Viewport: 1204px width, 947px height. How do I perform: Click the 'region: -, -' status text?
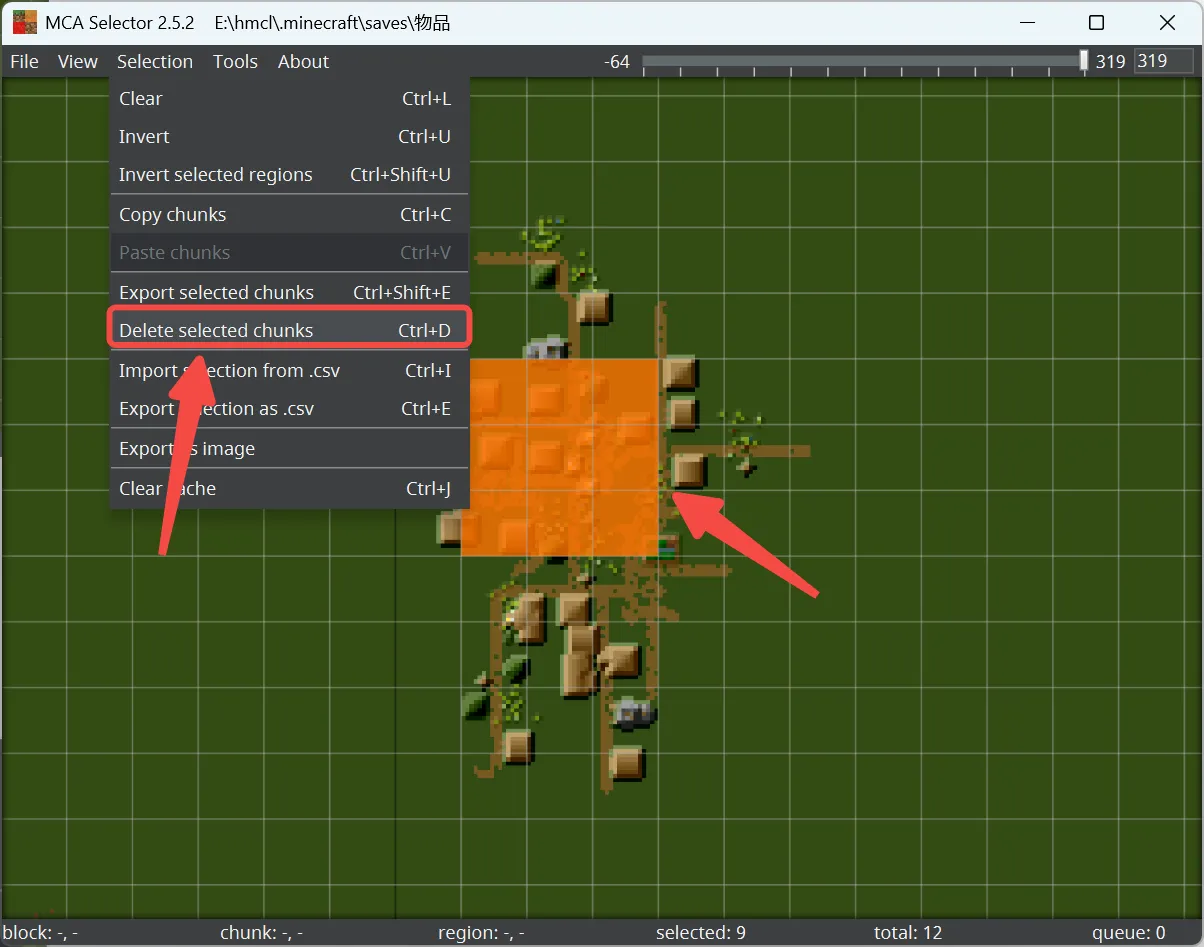[481, 933]
